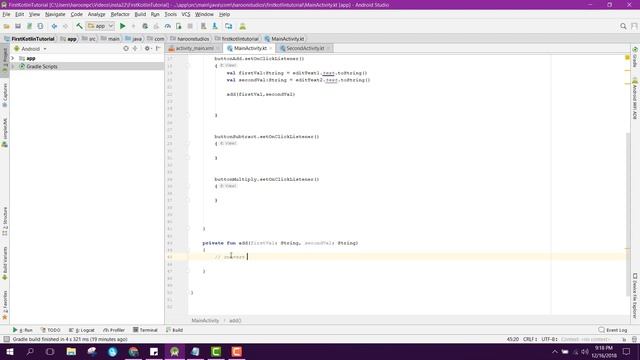Close the MainActivity.kt editor tab

click(x=271, y=48)
